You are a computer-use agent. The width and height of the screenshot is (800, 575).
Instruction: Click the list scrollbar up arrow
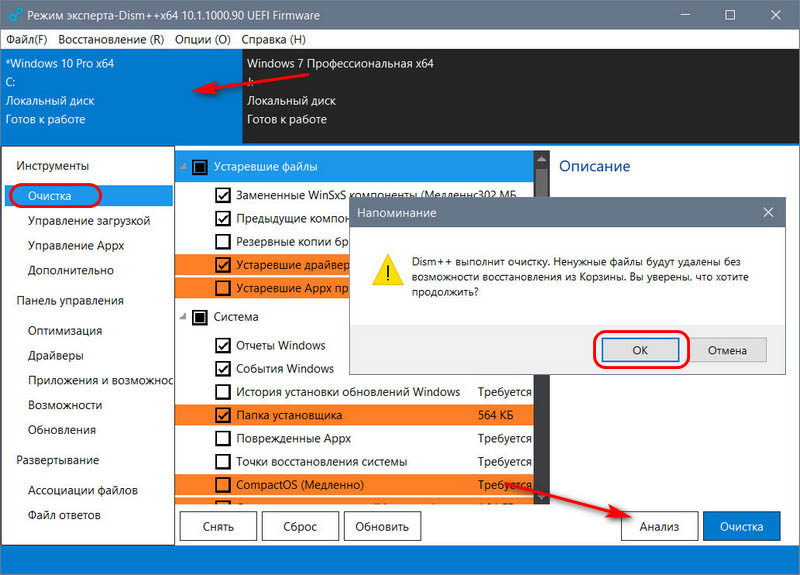tap(541, 159)
